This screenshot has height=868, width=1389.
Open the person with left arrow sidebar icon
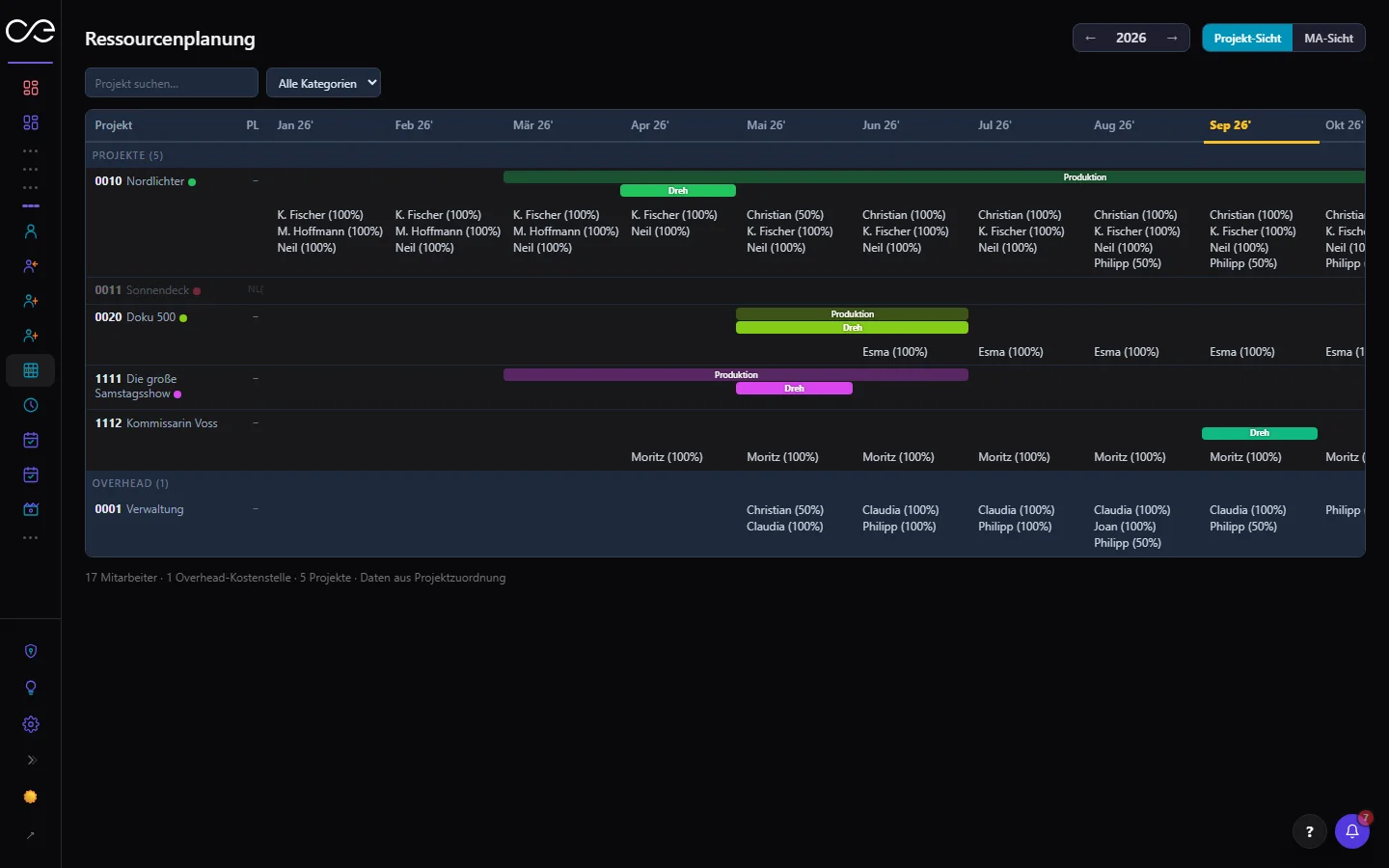click(31, 266)
